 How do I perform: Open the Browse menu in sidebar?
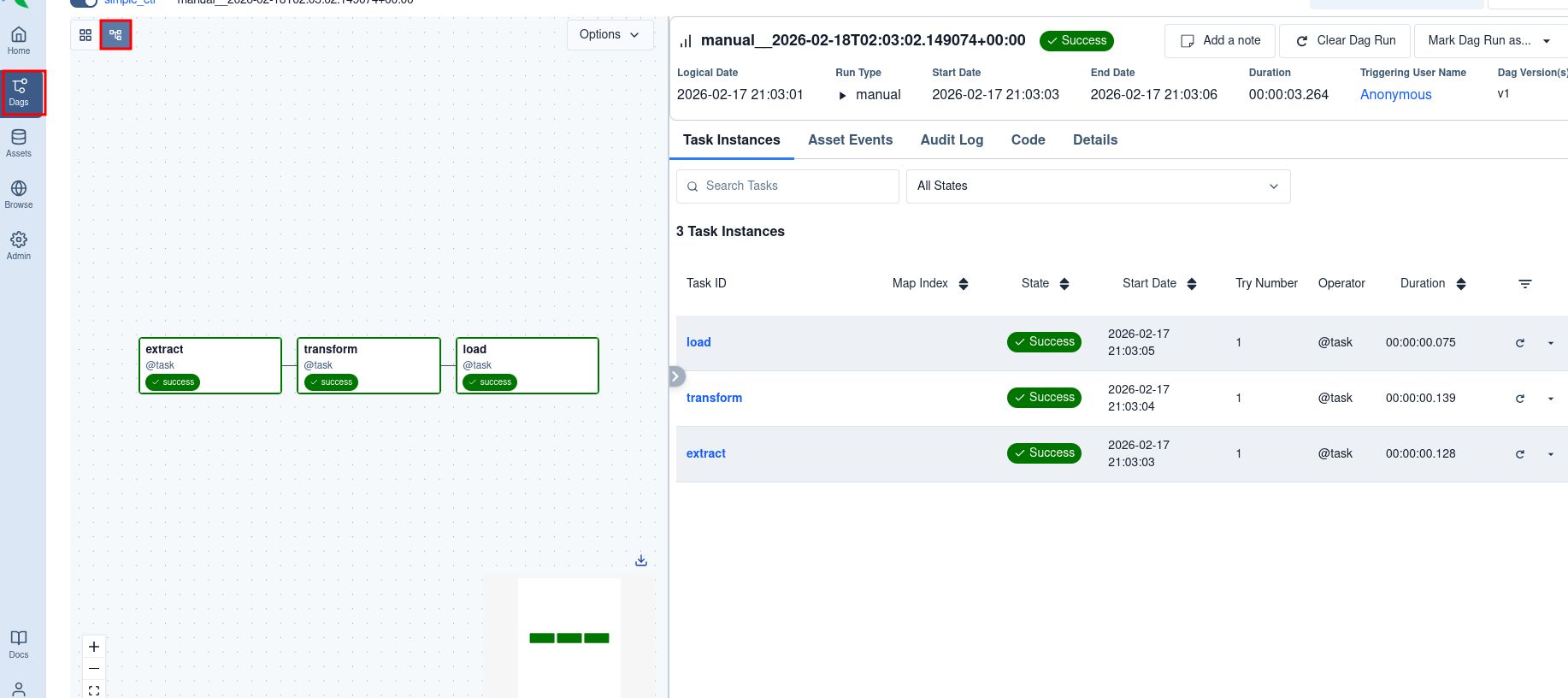[x=19, y=194]
